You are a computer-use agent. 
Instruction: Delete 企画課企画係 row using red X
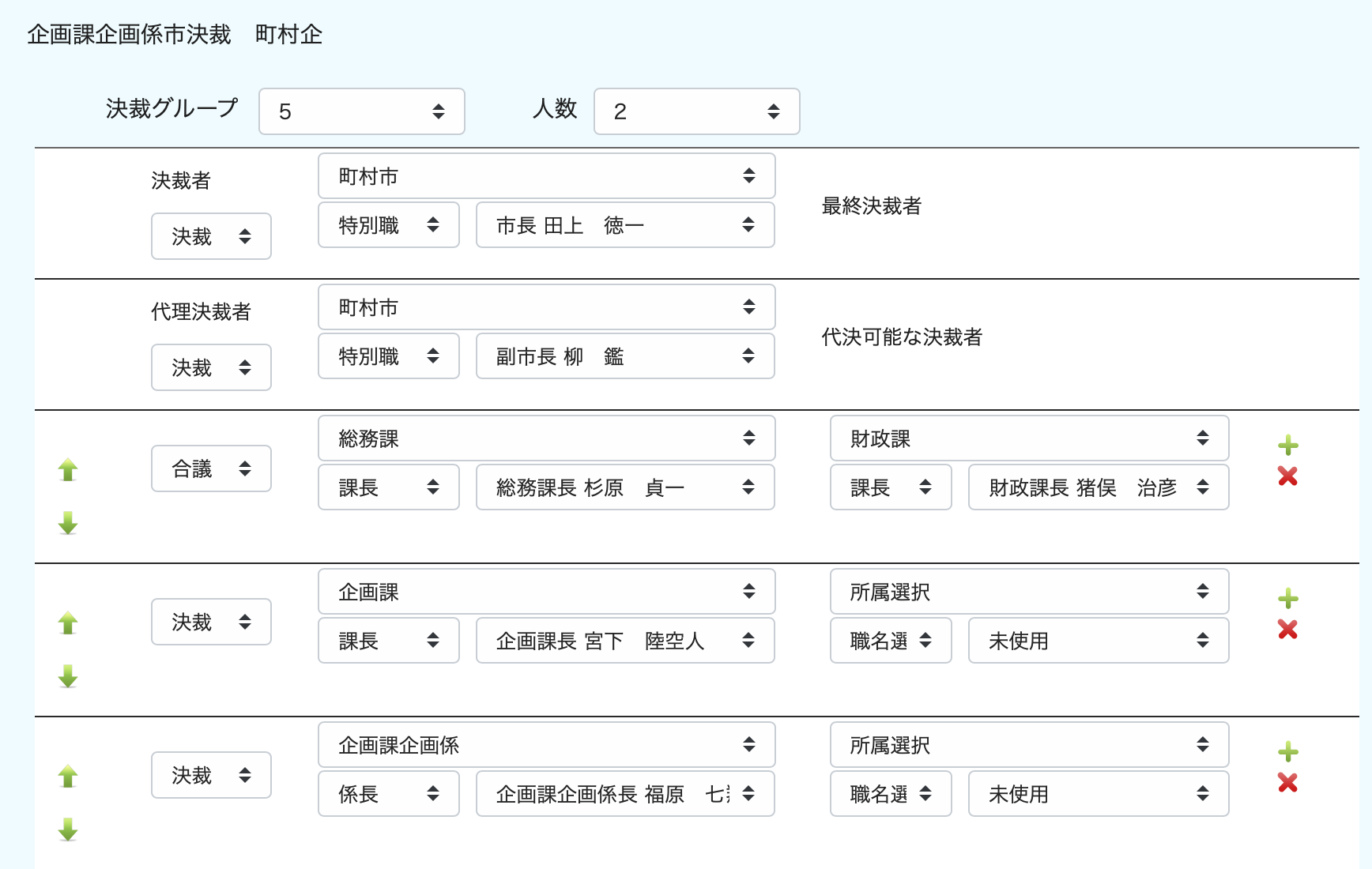(x=1287, y=782)
